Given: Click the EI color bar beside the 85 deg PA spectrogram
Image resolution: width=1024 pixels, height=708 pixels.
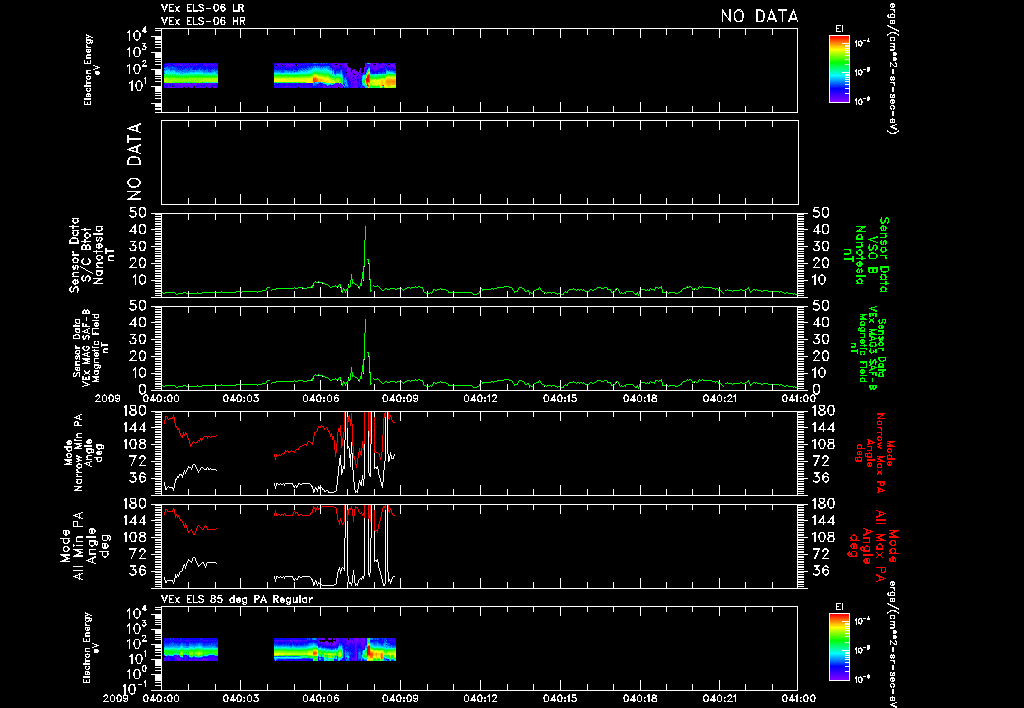Looking at the screenshot, I should click(x=839, y=647).
